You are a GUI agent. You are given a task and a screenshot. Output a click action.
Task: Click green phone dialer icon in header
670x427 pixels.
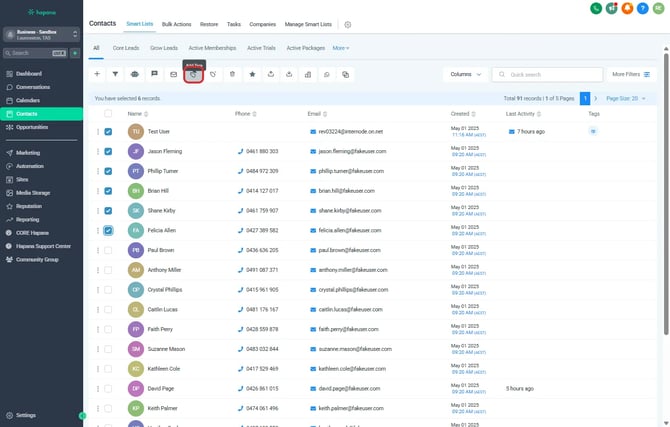pos(596,8)
